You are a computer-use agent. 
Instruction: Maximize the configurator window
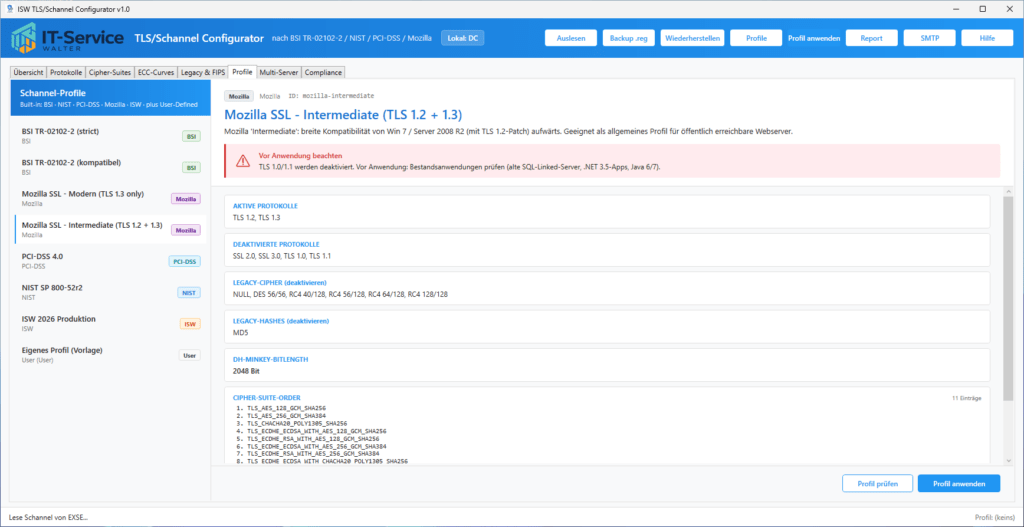pos(982,8)
